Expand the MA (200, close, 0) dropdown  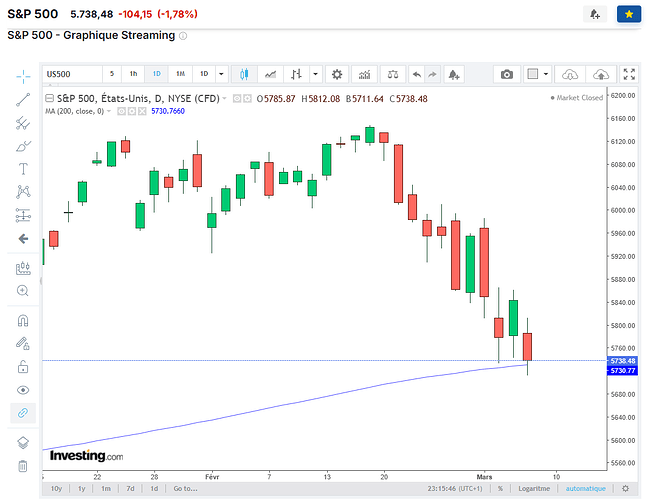click(109, 111)
